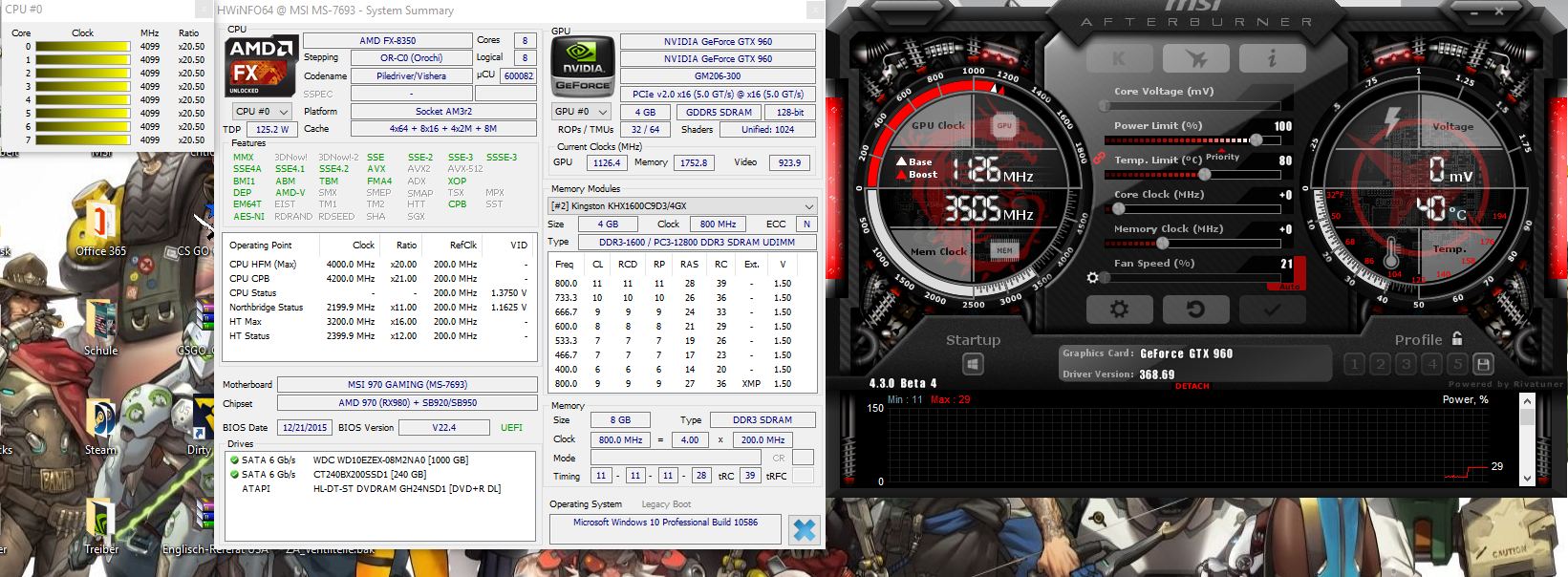Image resolution: width=1568 pixels, height=577 pixels.
Task: Select profile slot 4
Action: pos(1431,364)
